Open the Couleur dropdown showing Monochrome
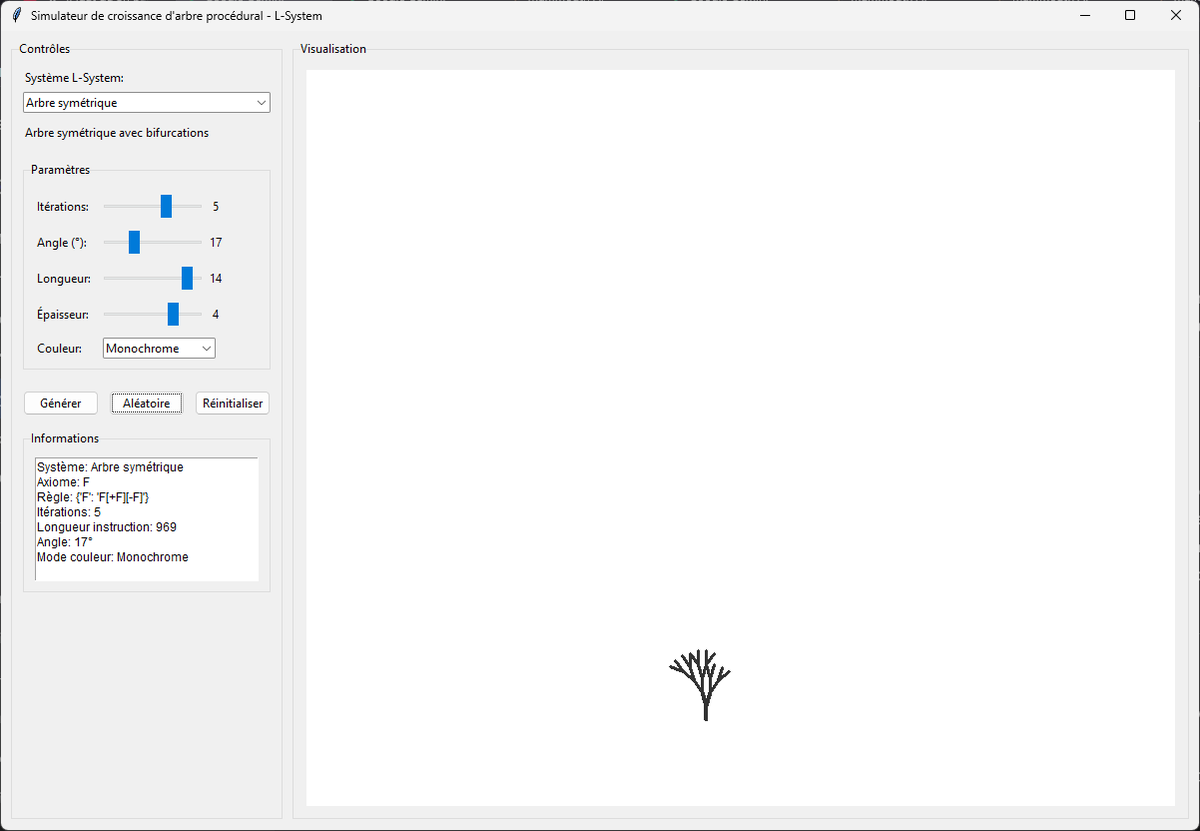This screenshot has height=831, width=1200. point(158,348)
